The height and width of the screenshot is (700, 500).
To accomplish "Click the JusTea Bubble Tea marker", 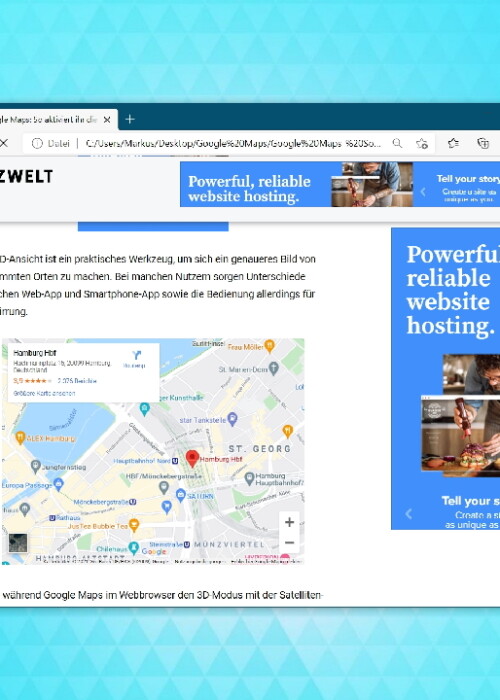I will click(x=133, y=525).
